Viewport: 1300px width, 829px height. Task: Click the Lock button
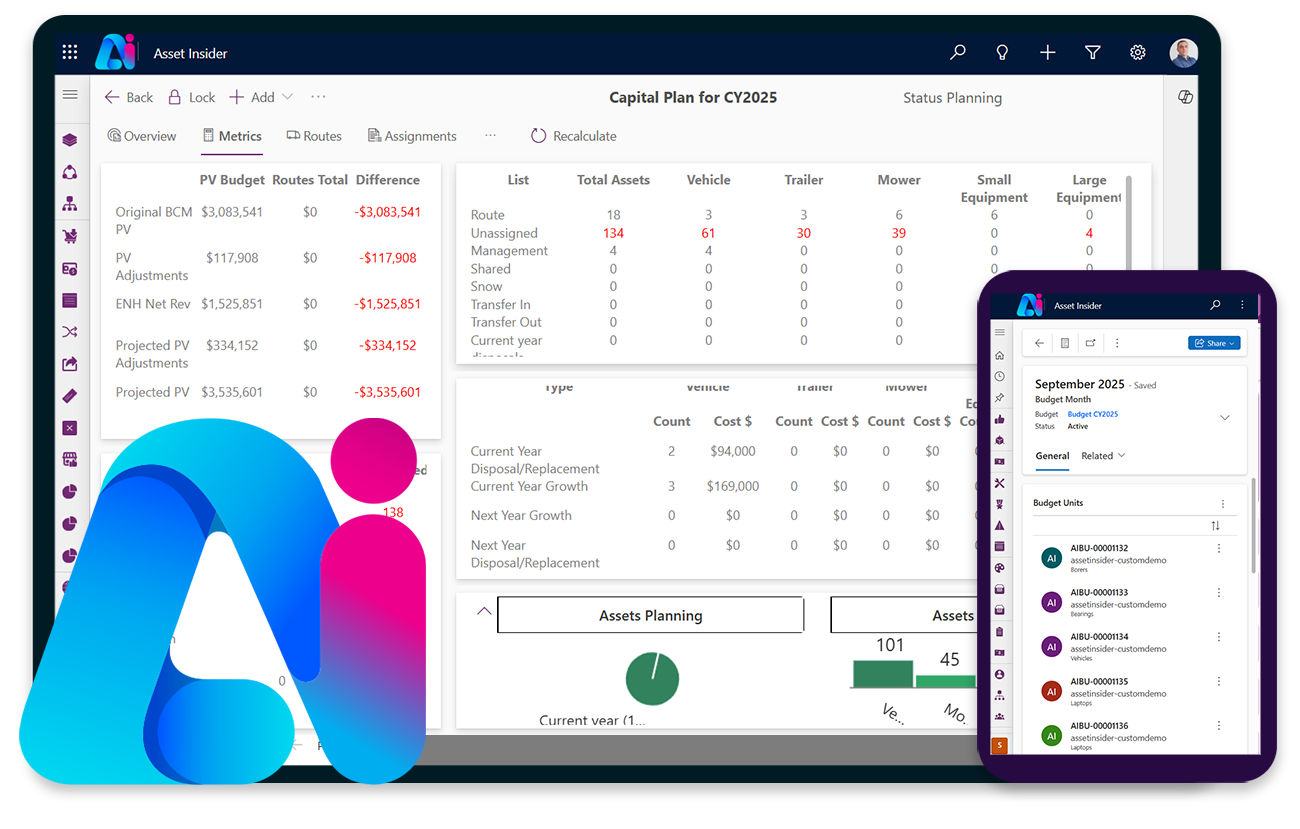[191, 97]
